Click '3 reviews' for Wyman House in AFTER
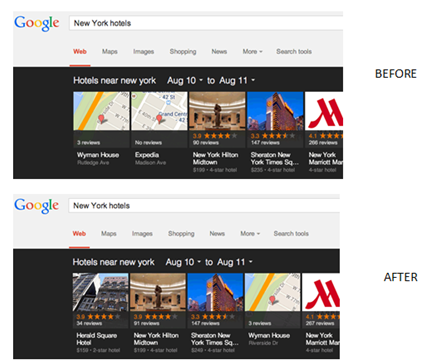The image size is (436, 363). point(260,323)
